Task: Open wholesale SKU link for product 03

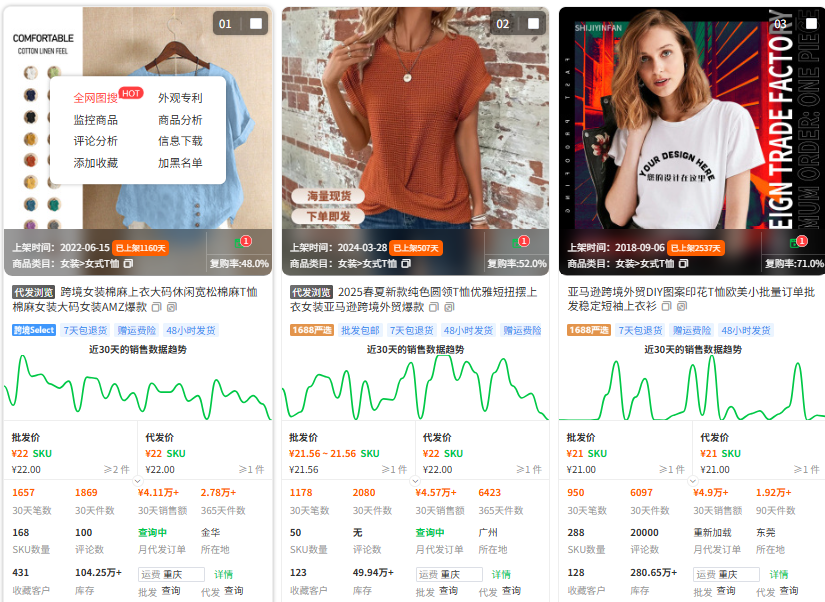Action: (597, 454)
